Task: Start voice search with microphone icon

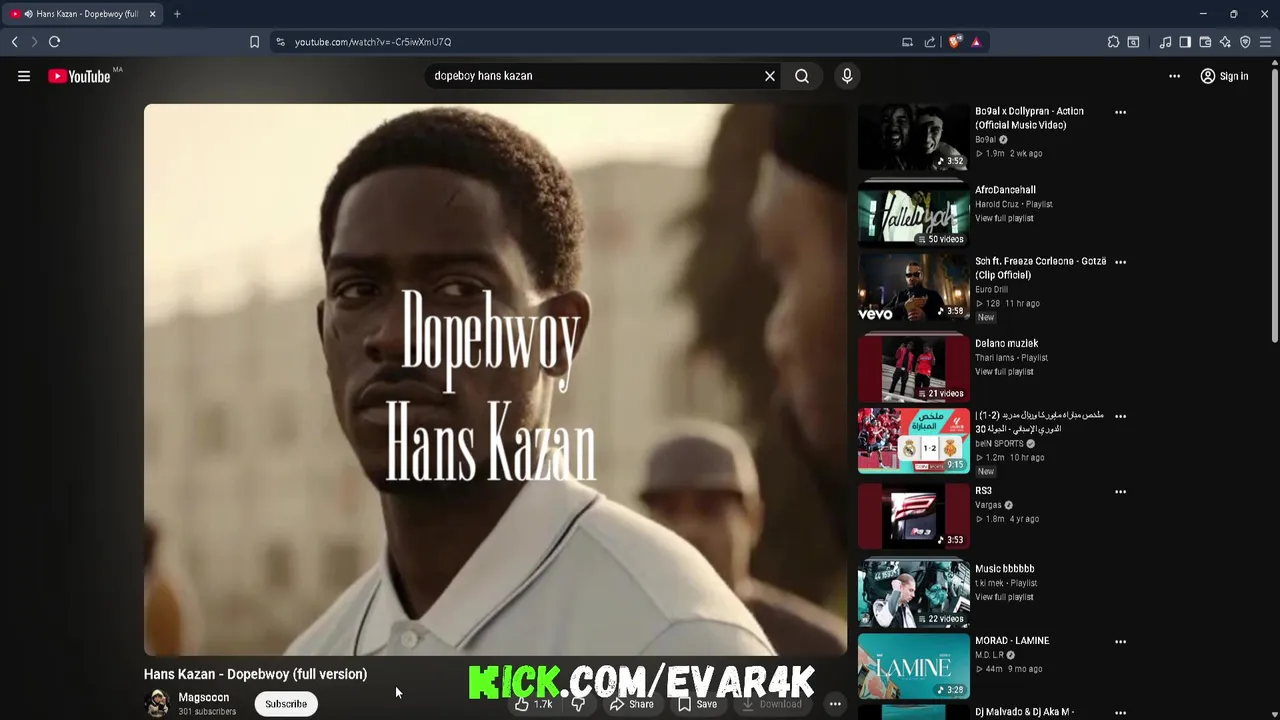Action: coord(847,76)
